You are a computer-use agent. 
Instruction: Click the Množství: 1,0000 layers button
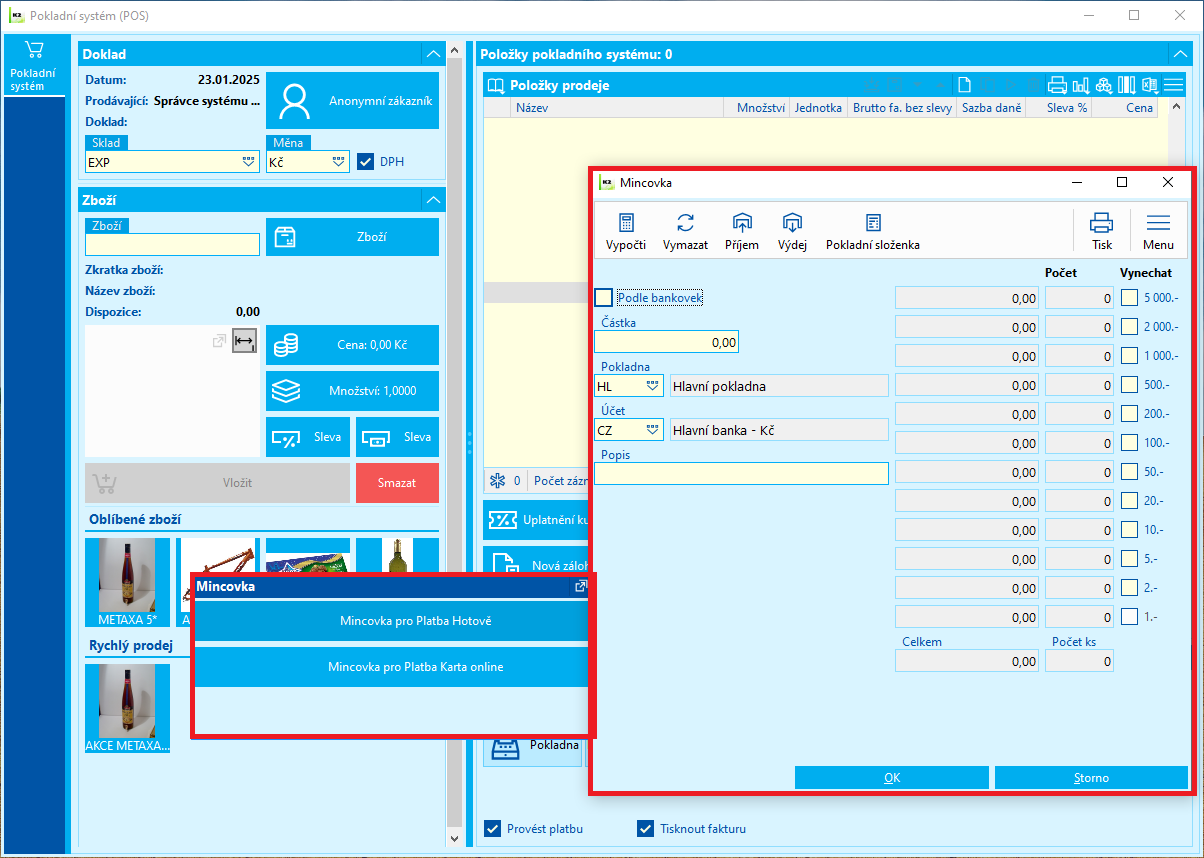click(352, 391)
